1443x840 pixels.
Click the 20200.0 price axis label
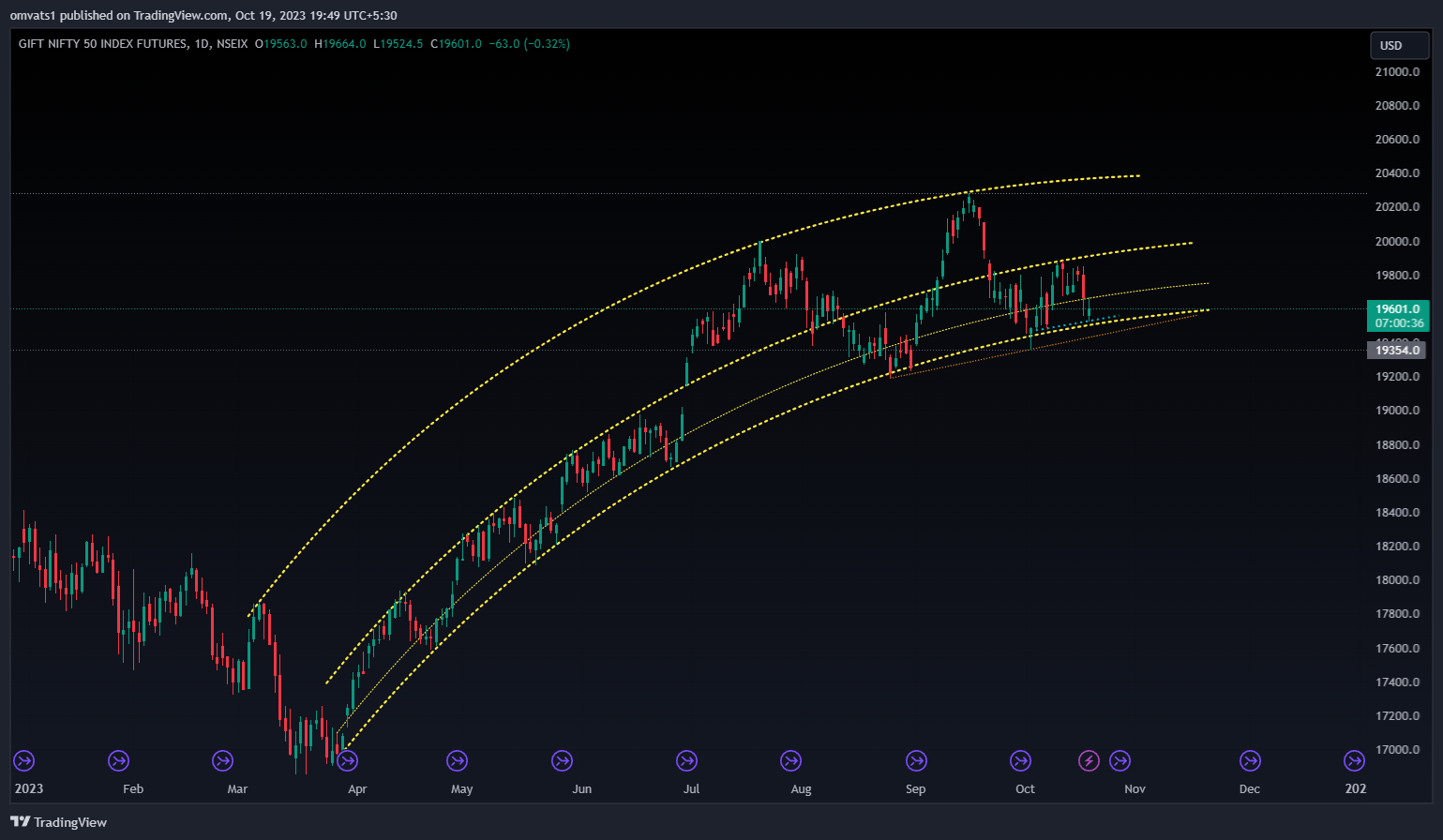pos(1397,207)
